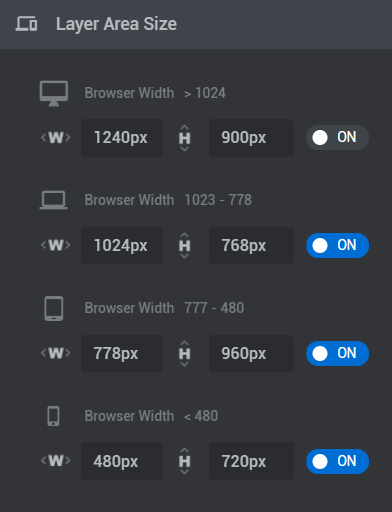Select the tablet device icon

pos(54,308)
